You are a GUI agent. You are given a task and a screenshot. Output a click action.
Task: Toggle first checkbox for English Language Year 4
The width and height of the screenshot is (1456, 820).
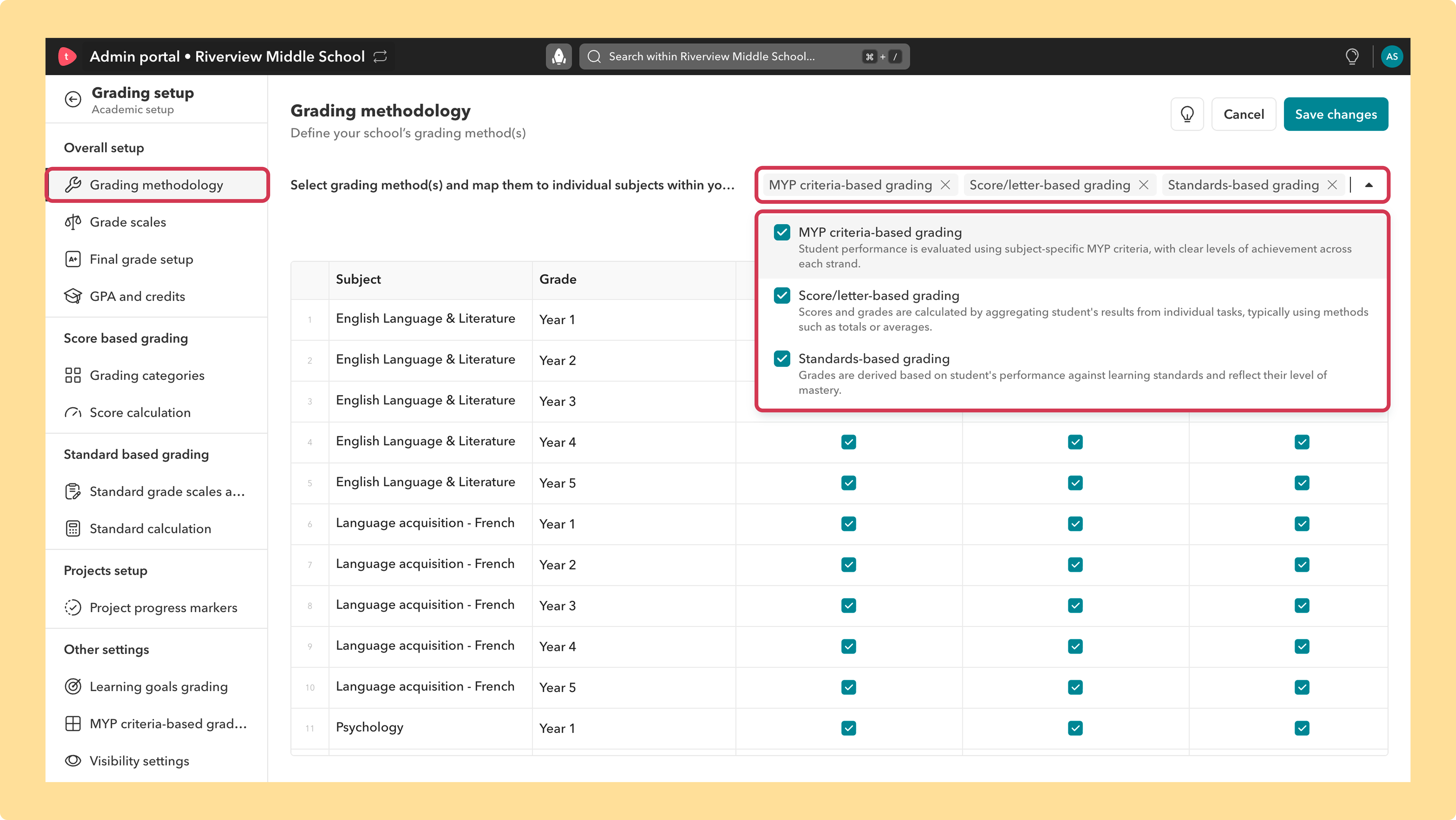(848, 442)
